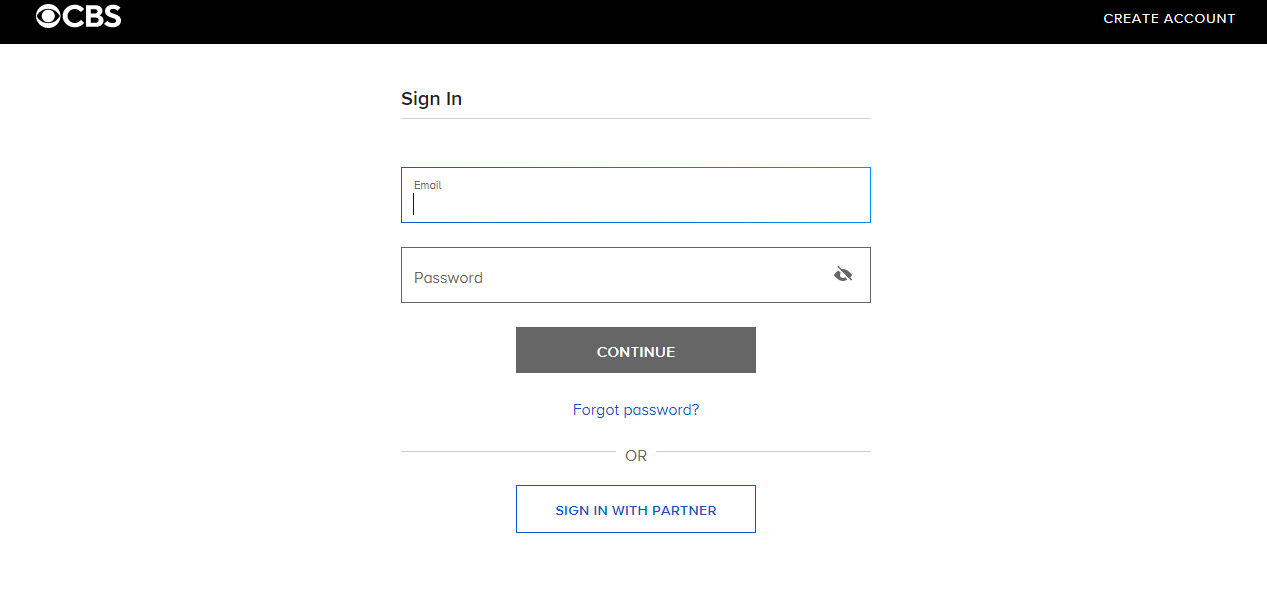Image resolution: width=1267 pixels, height=601 pixels.
Task: Select the small Email floating label
Action: pyautogui.click(x=428, y=185)
